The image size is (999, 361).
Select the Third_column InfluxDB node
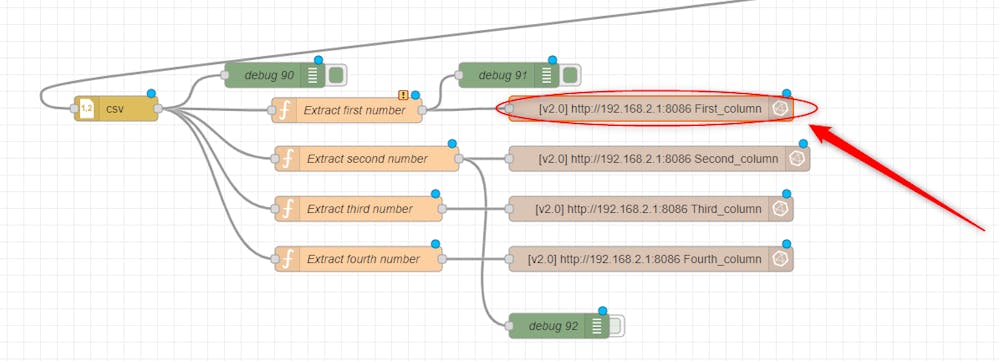pos(650,209)
